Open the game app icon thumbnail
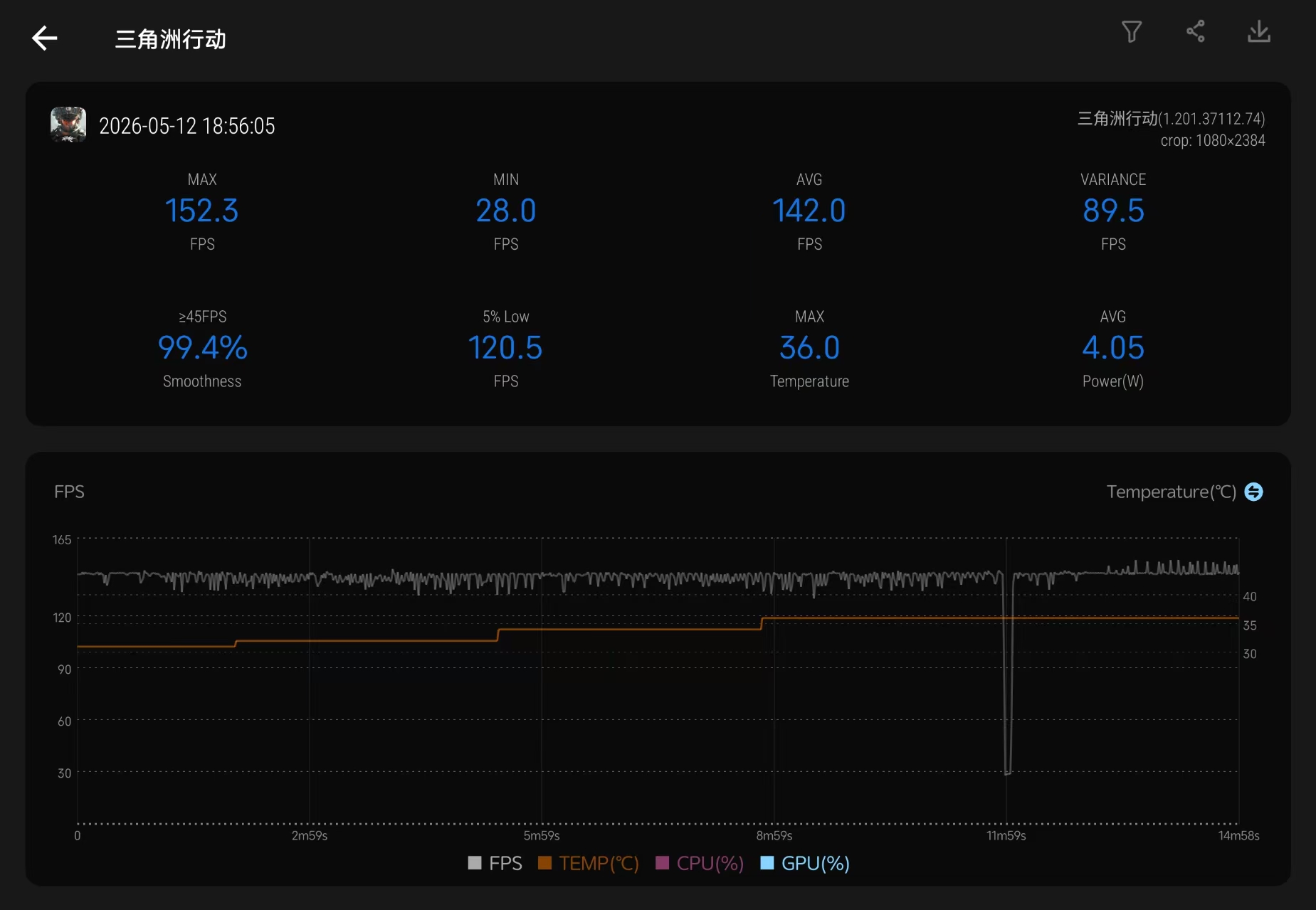Screen dimensions: 1316x910 click(x=68, y=125)
